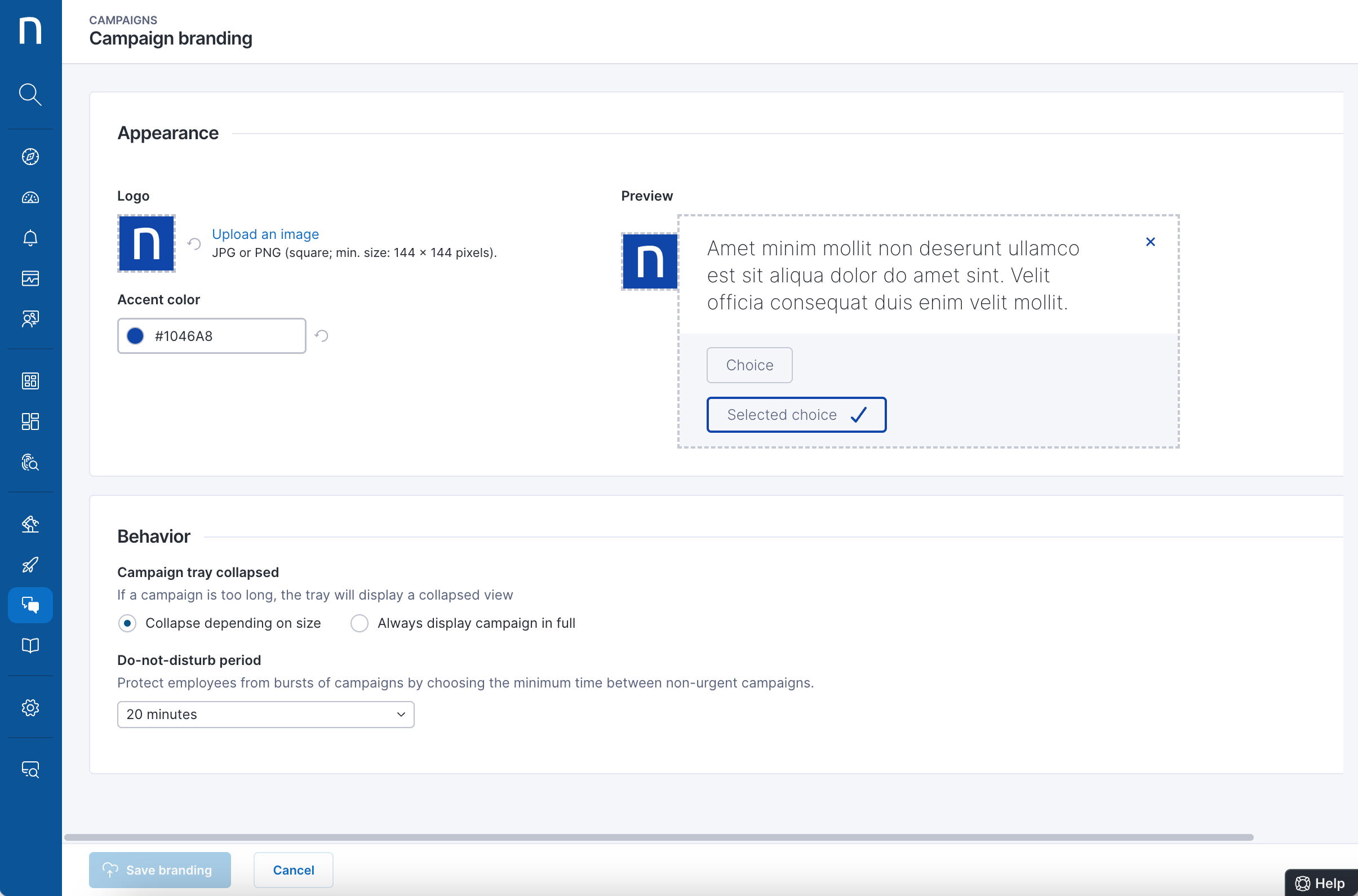This screenshot has height=896, width=1358.
Task: Reset accent color using its undo arrow
Action: (322, 336)
